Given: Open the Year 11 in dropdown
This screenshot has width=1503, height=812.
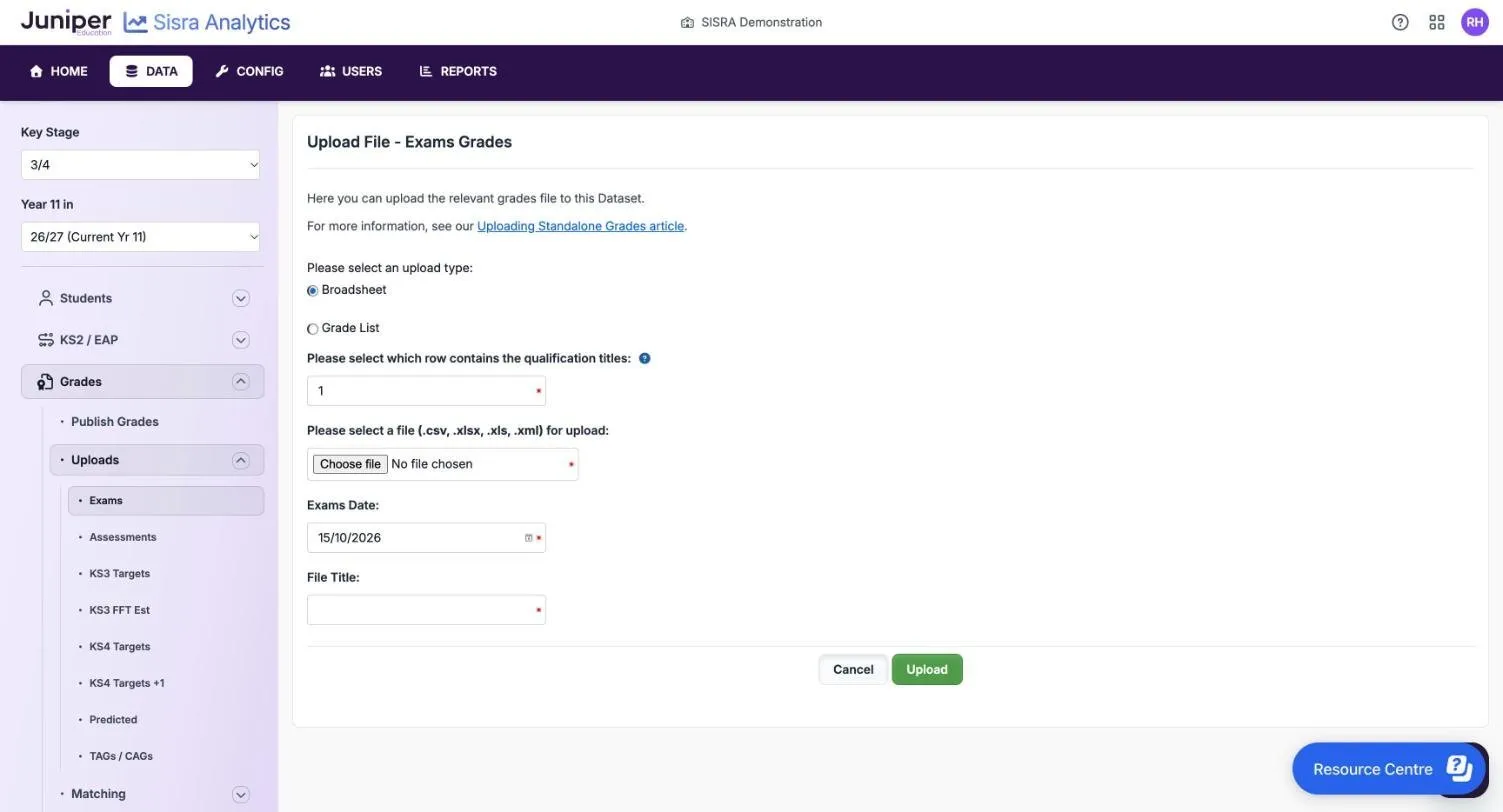Looking at the screenshot, I should click(x=140, y=237).
